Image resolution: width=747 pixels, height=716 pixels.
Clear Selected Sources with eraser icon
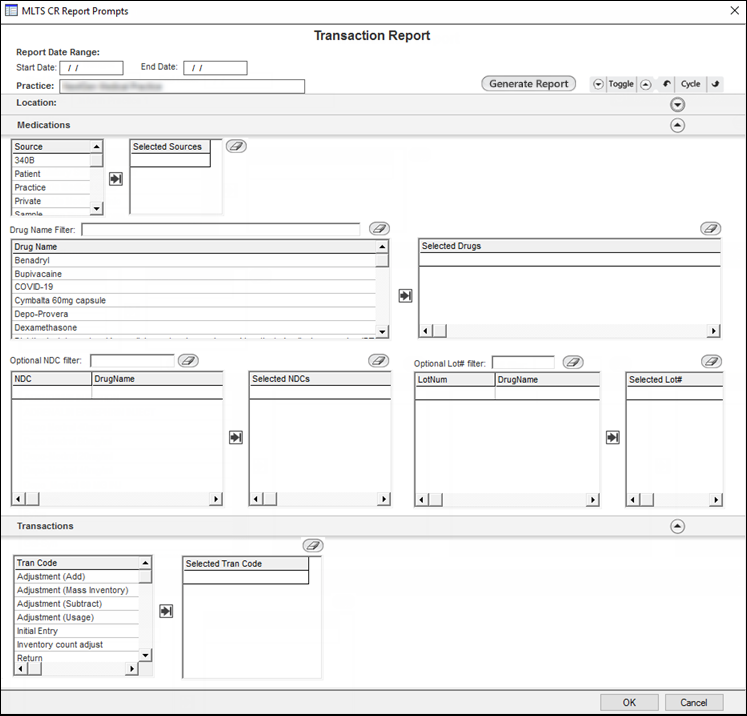click(x=236, y=146)
